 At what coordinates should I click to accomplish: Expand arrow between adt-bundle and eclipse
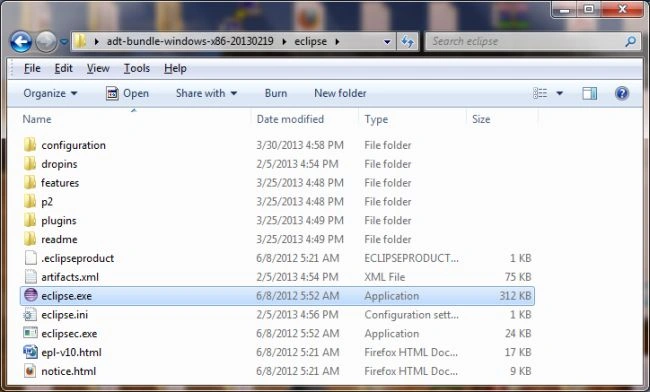point(284,41)
